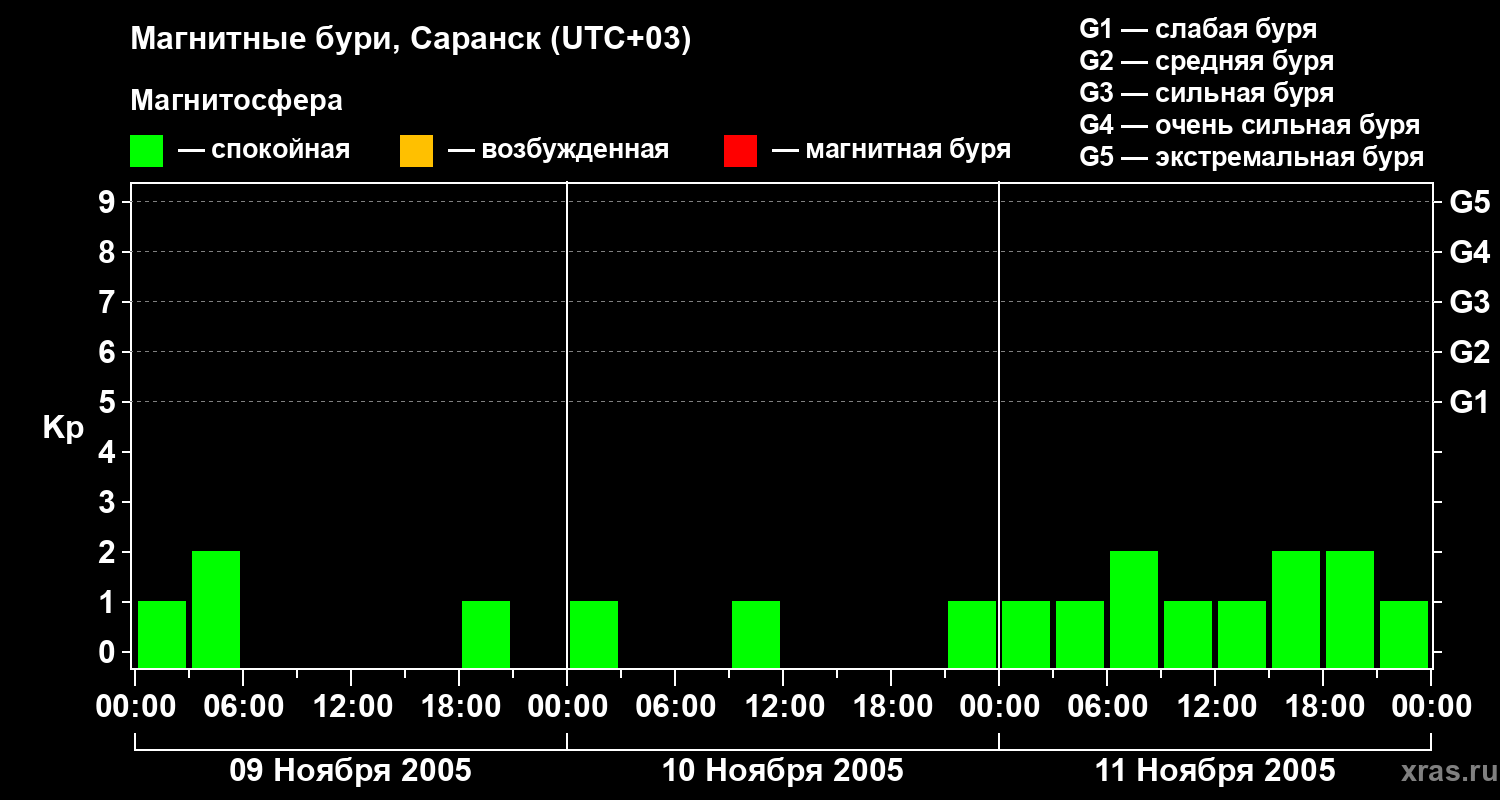Screen dimensions: 1500x800
Task: Click the 18:00 time label for 10 Ноября
Action: 891,707
